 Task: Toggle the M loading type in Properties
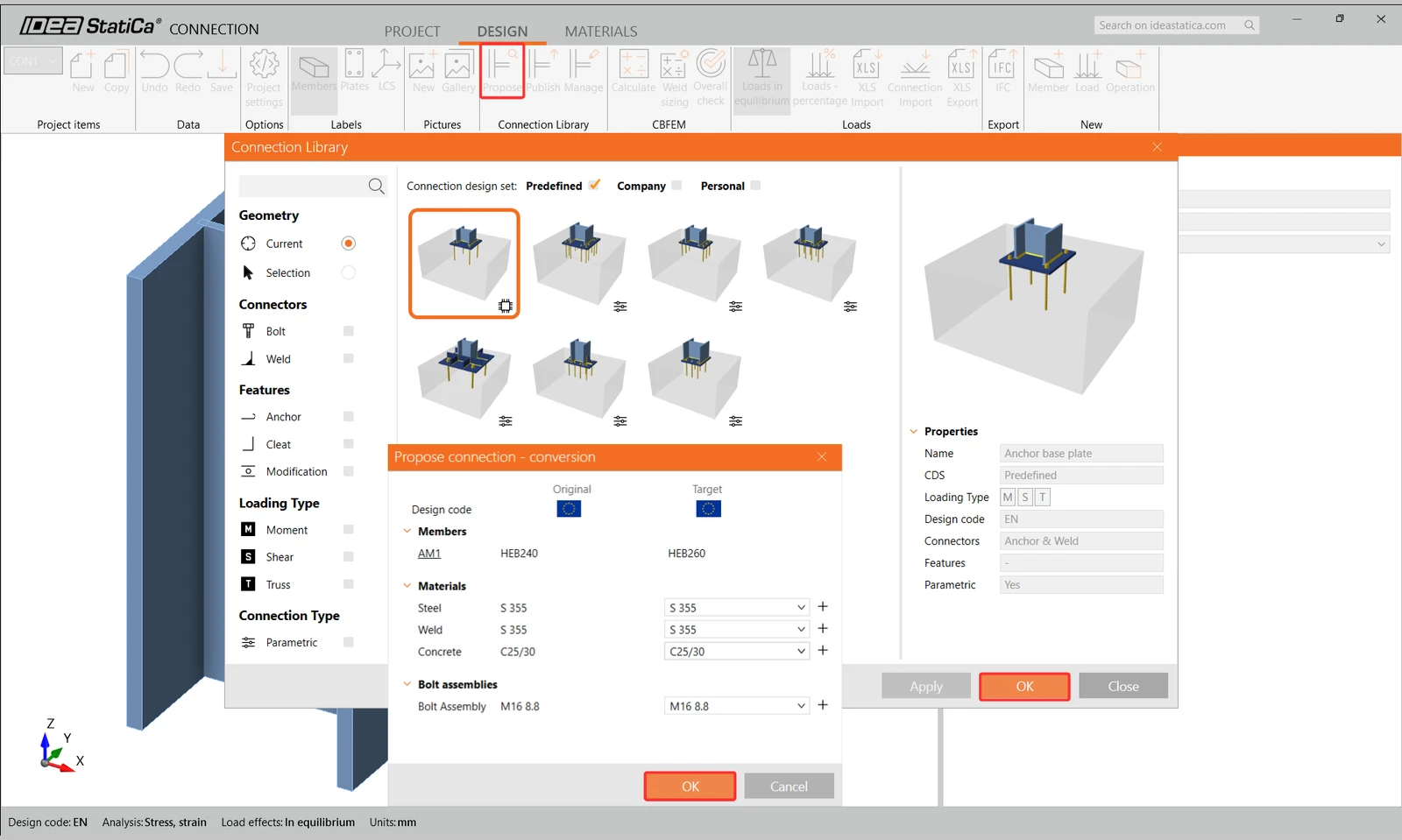(1008, 497)
